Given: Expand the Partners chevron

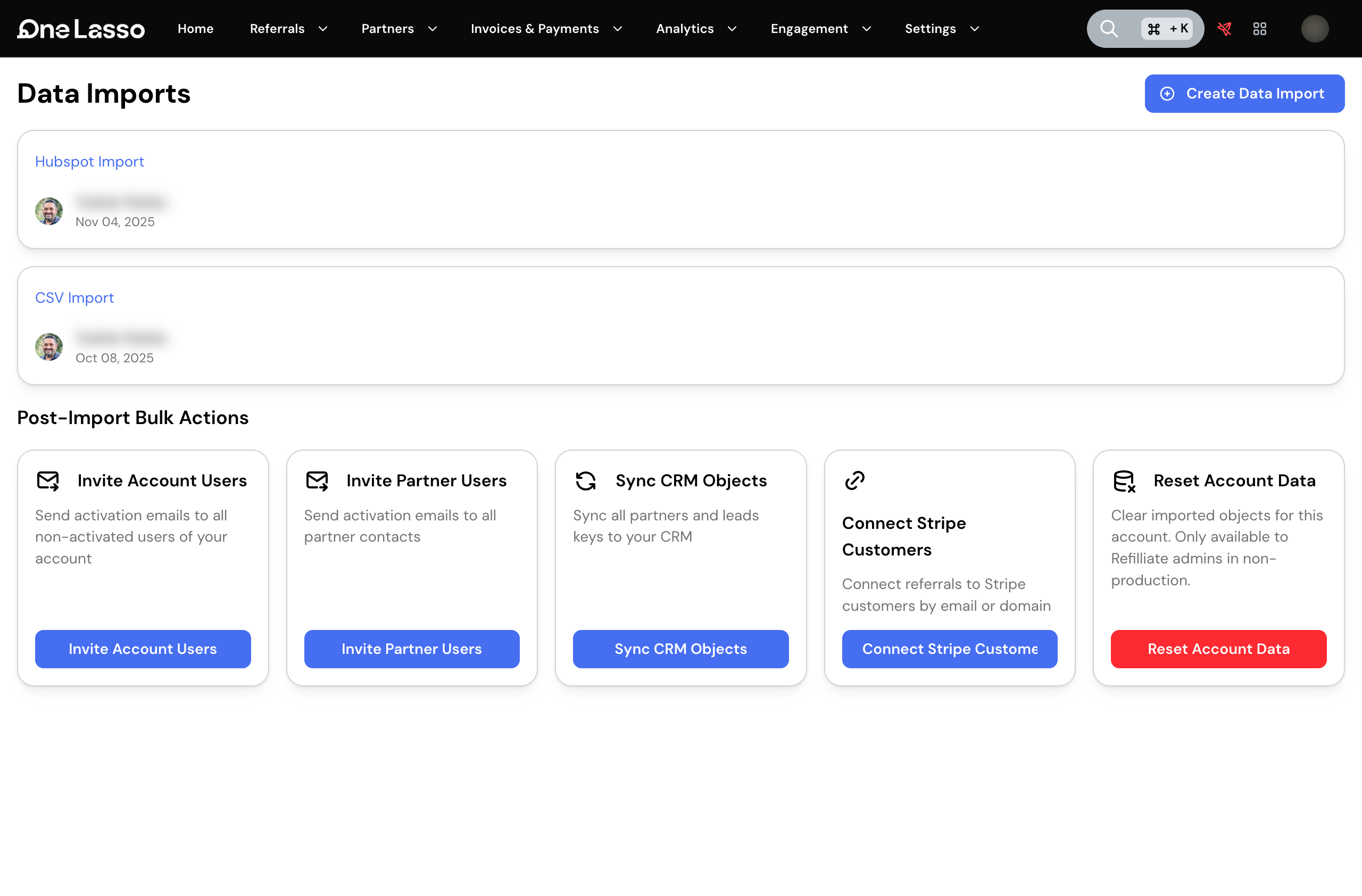Looking at the screenshot, I should [x=432, y=29].
